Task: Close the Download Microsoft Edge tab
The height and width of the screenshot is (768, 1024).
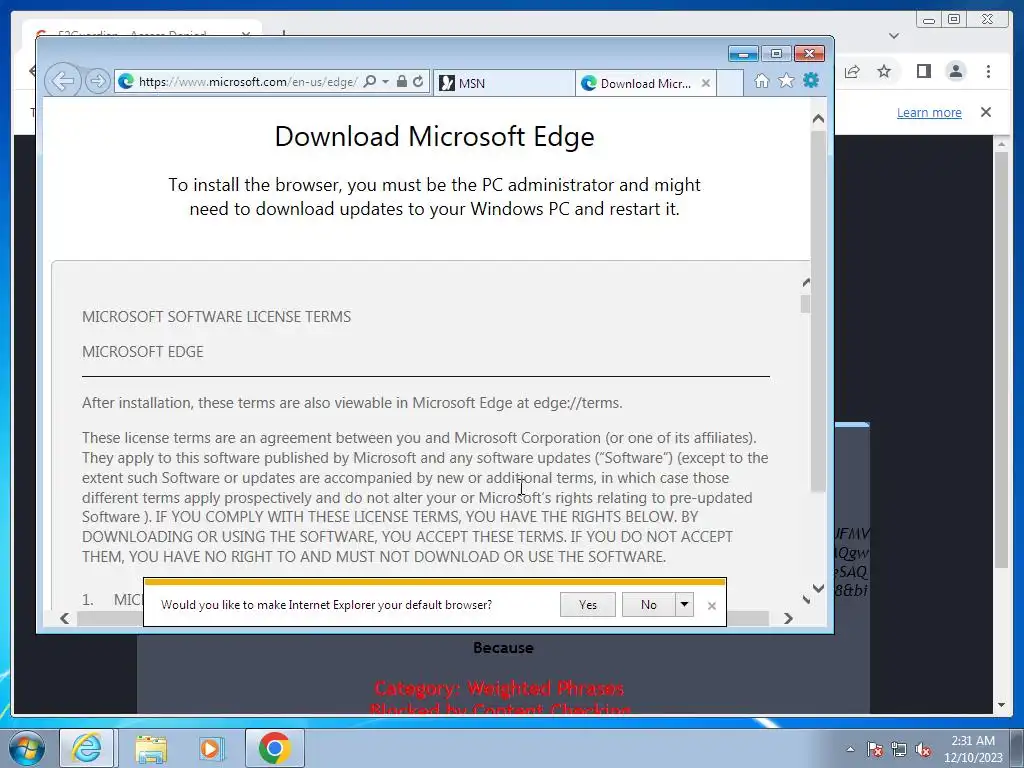Action: [705, 83]
